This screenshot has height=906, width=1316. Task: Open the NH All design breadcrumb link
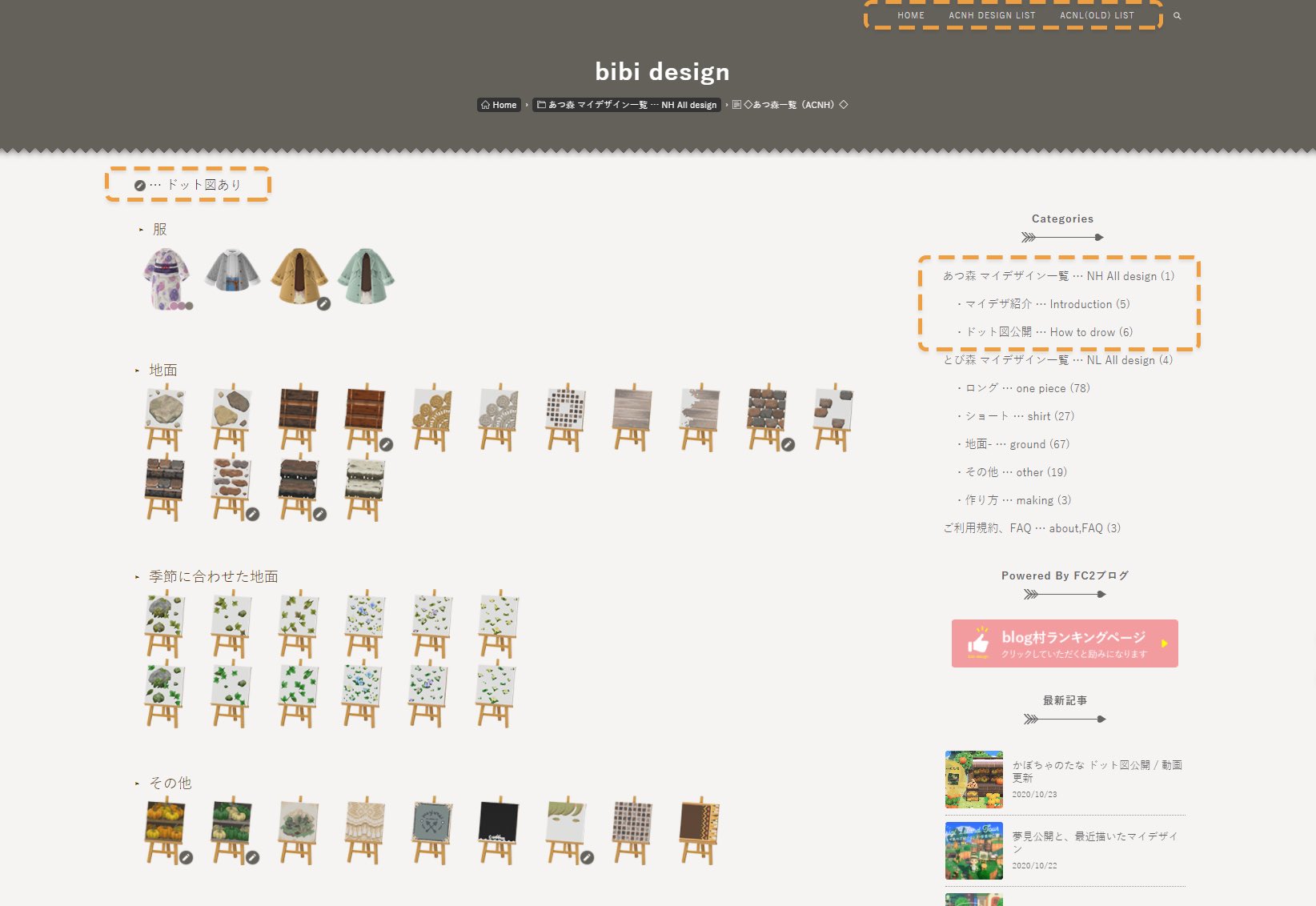627,105
